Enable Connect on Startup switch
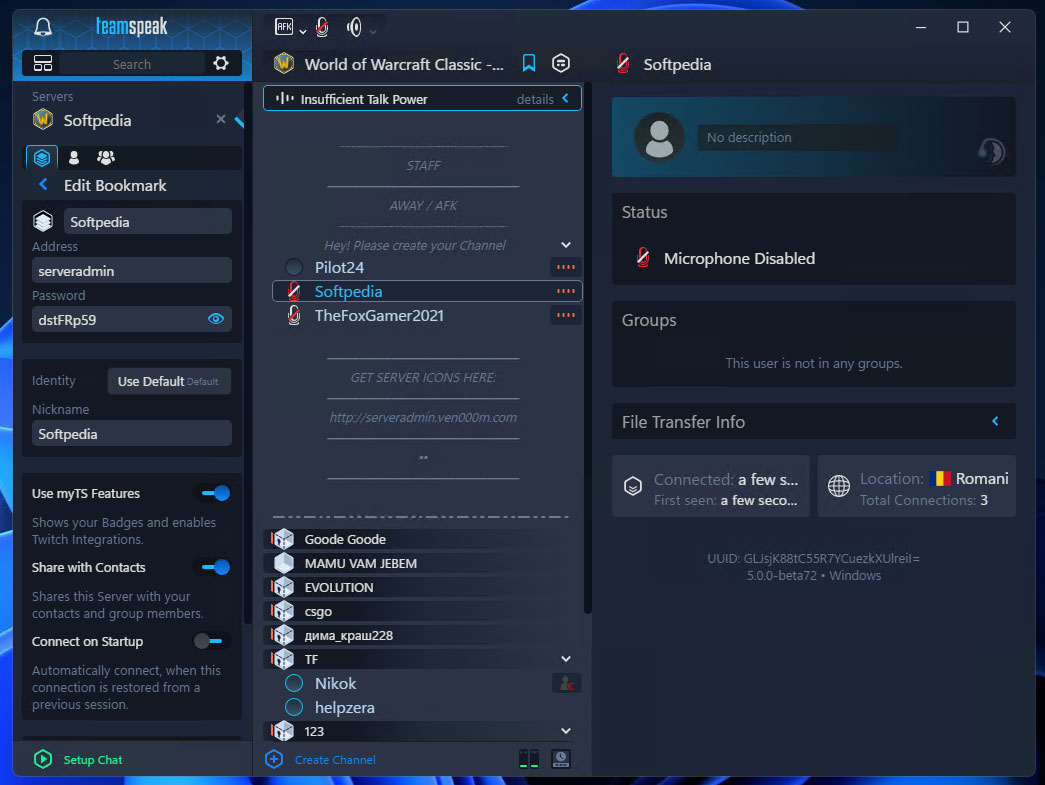Screen dimensions: 1045x785 tap(209, 641)
